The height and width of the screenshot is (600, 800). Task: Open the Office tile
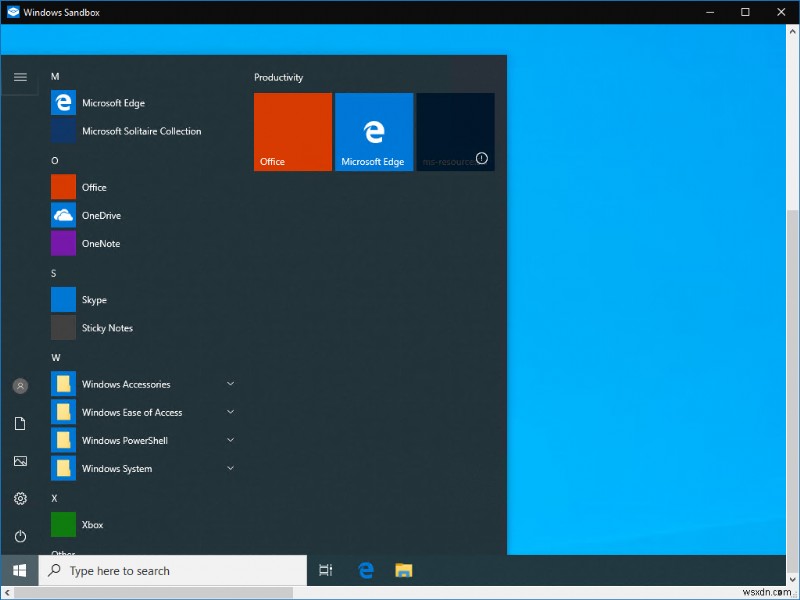click(x=292, y=131)
